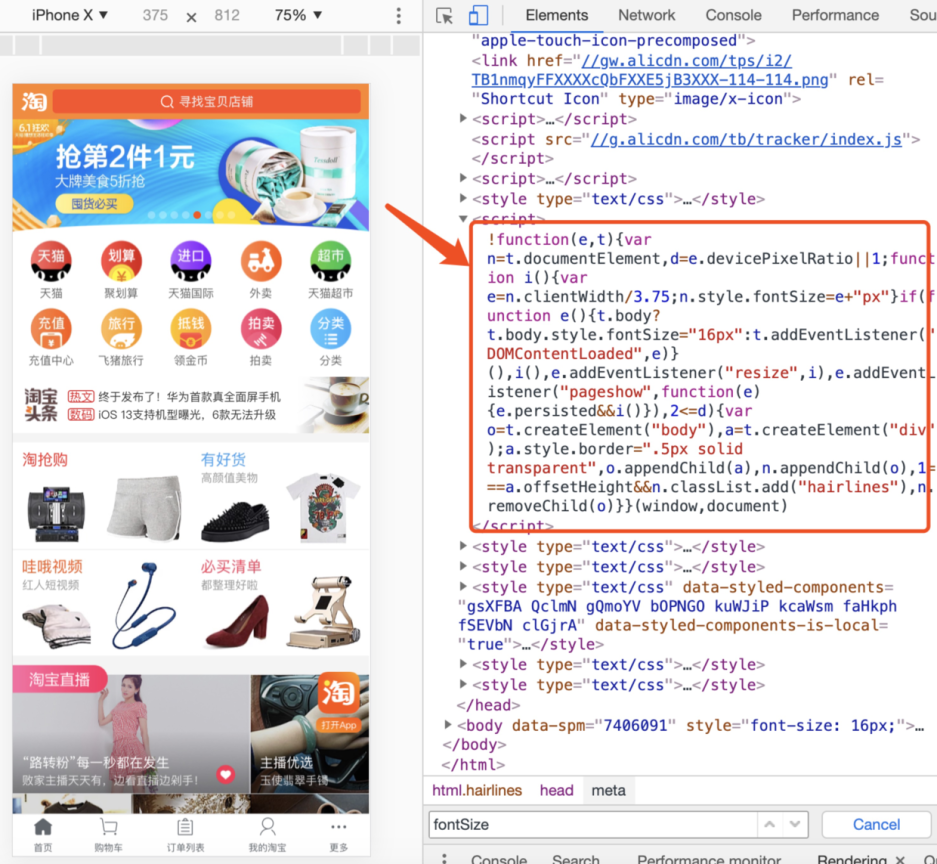Tap the 有好货 section heading

[x=223, y=459]
